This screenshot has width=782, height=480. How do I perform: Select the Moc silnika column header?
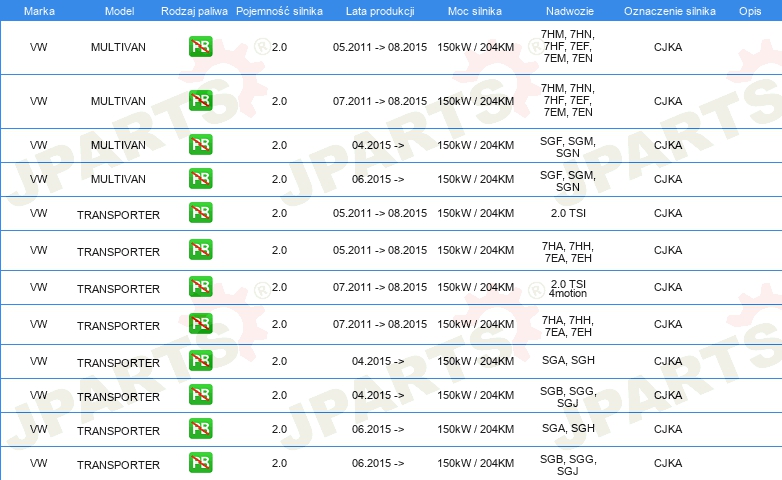coord(475,10)
